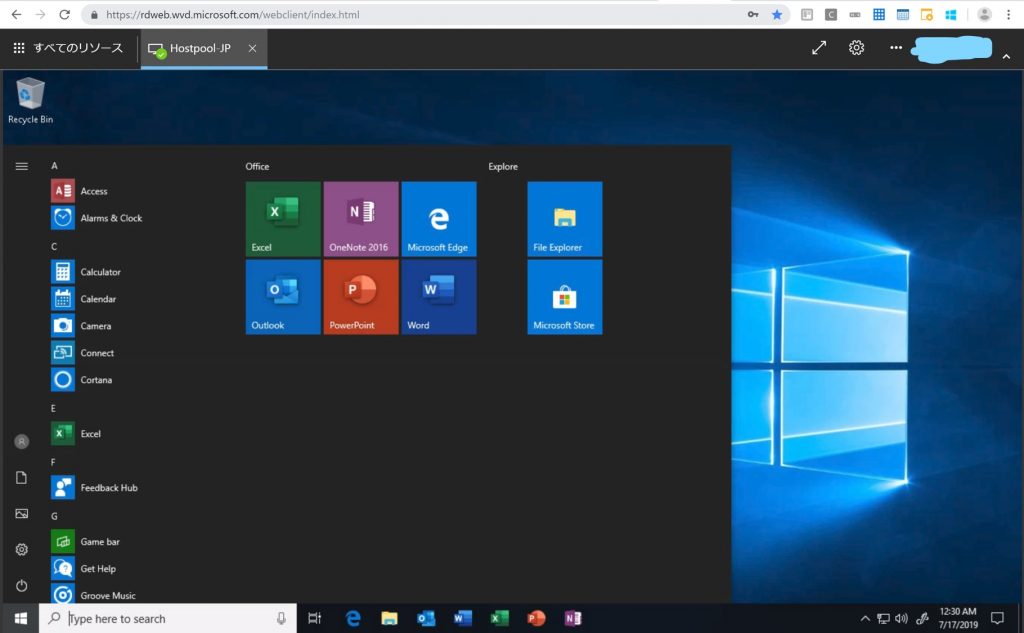1024x633 pixels.
Task: Open Chrome's three-dot menu
Action: coord(1009,14)
